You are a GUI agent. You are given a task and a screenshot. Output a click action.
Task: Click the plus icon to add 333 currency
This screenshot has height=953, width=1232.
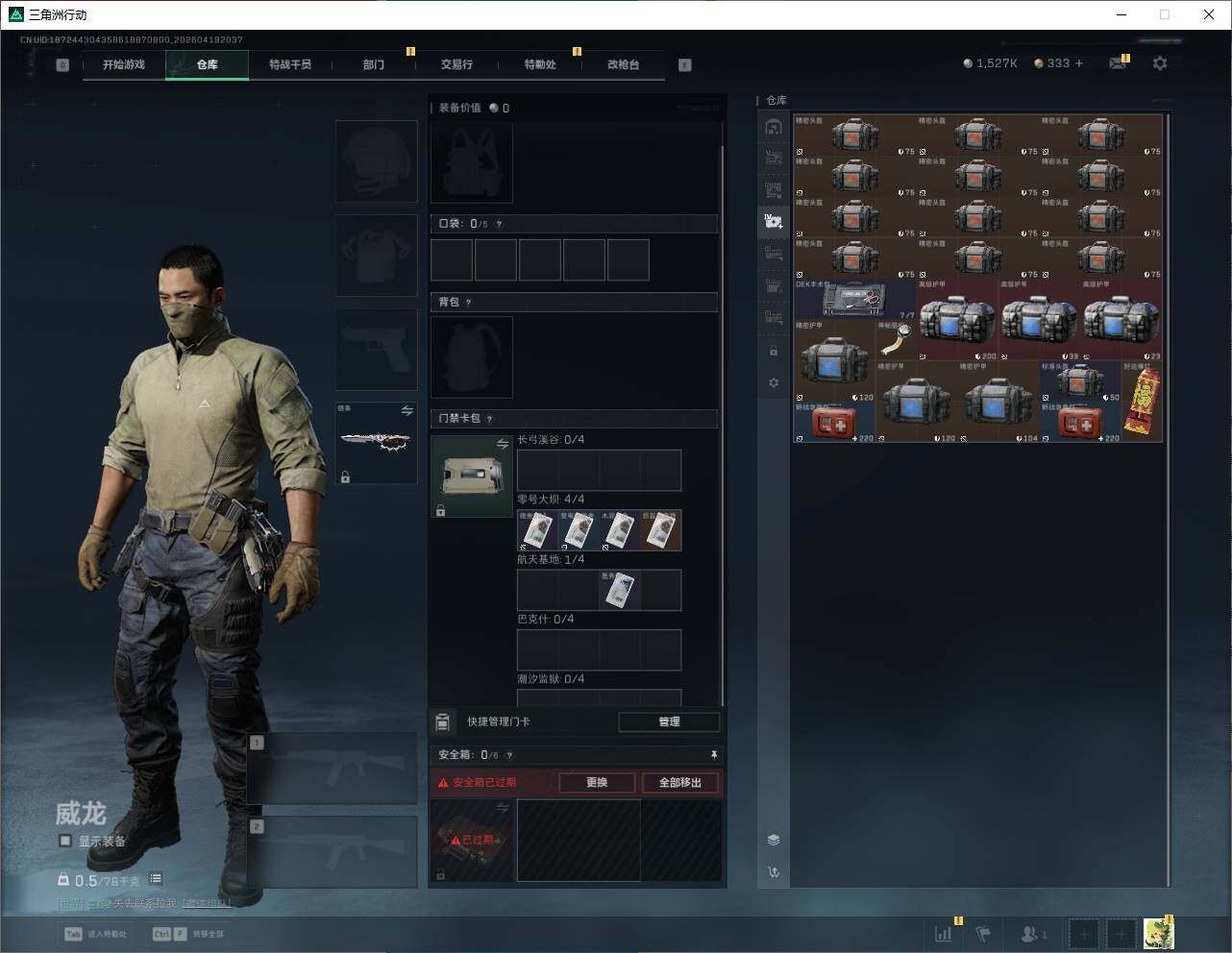[1079, 63]
